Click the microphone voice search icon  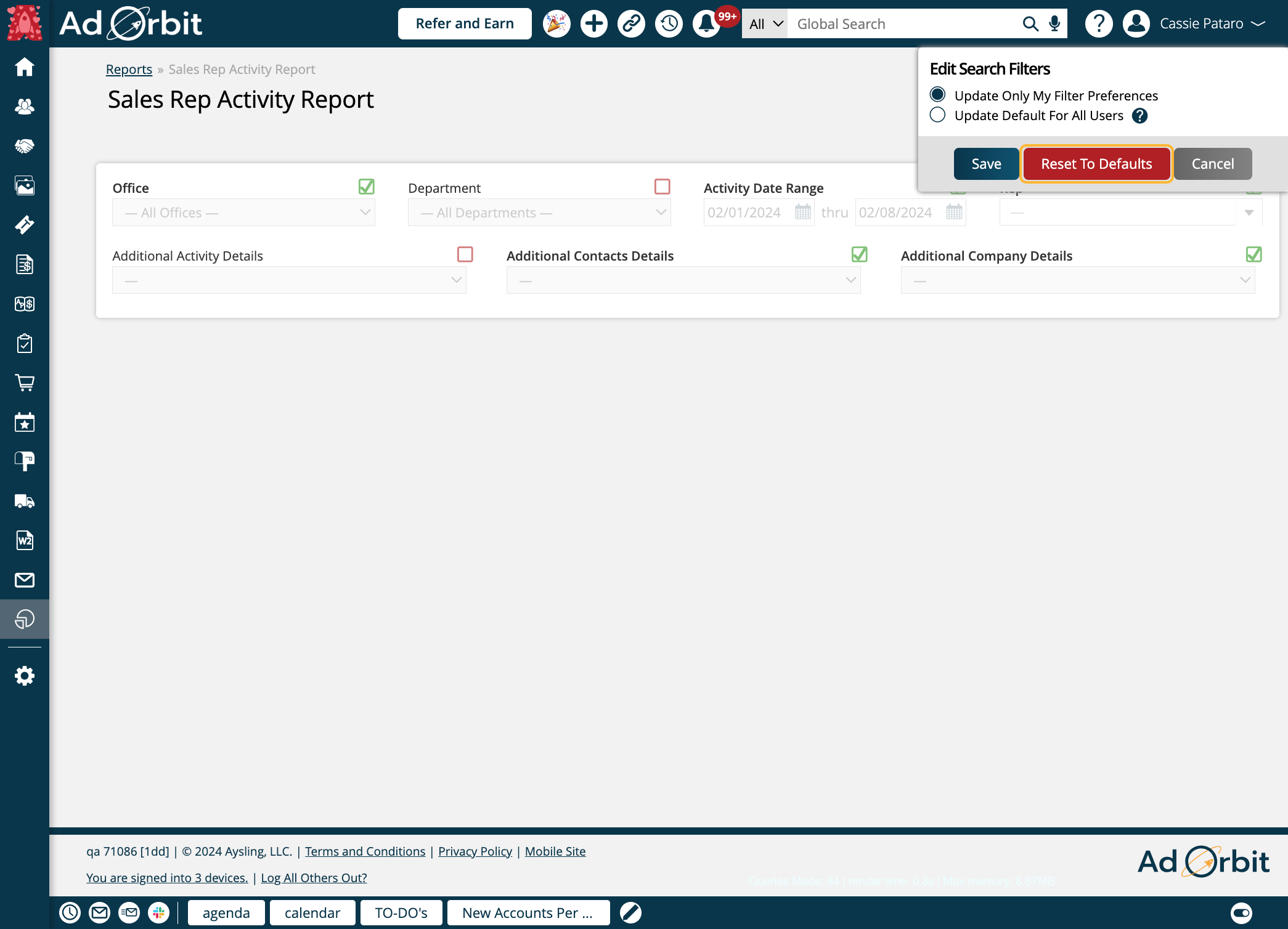click(x=1055, y=24)
